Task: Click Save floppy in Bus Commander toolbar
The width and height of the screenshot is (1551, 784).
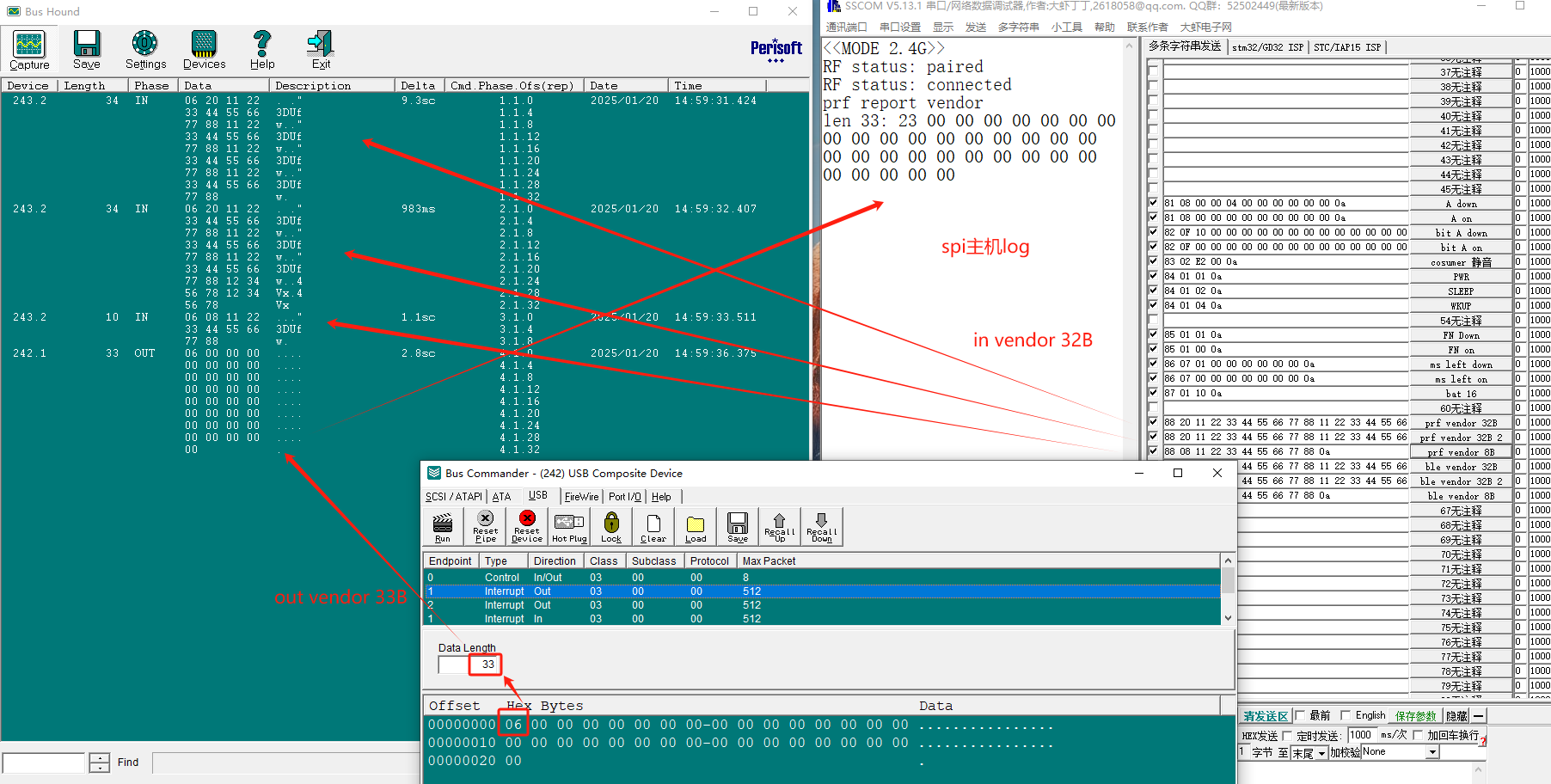Action: coord(738,526)
